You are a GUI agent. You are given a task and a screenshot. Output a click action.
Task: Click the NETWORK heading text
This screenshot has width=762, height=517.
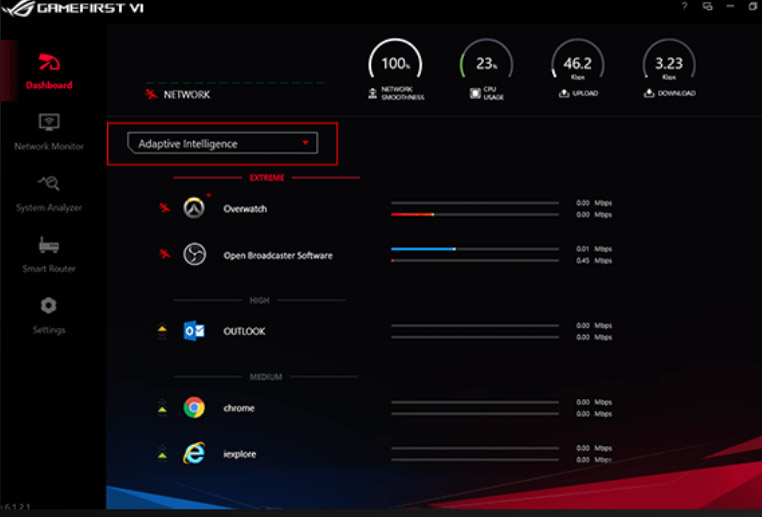point(187,95)
